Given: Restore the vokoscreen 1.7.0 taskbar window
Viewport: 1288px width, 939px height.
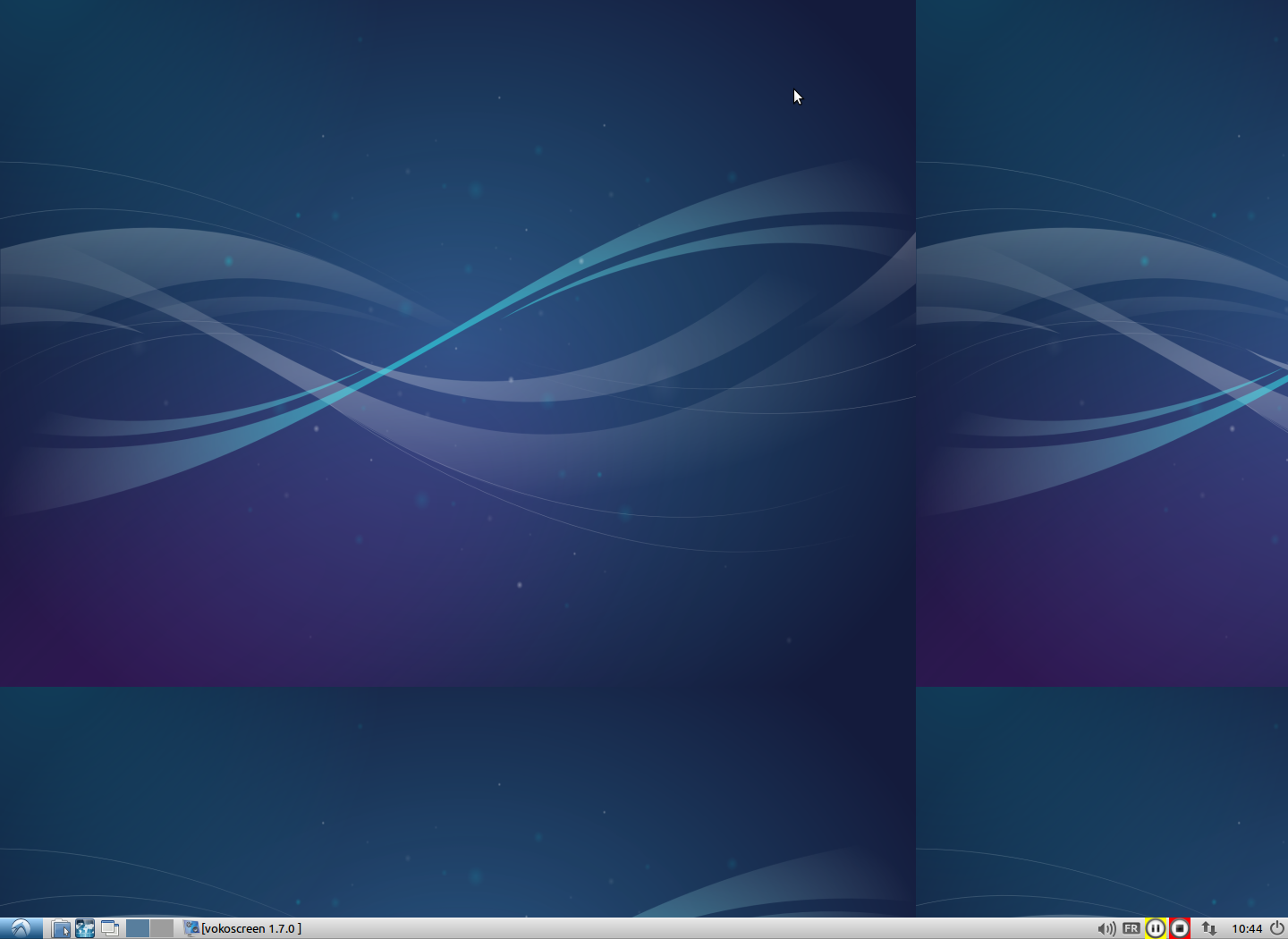Looking at the screenshot, I should [x=243, y=928].
